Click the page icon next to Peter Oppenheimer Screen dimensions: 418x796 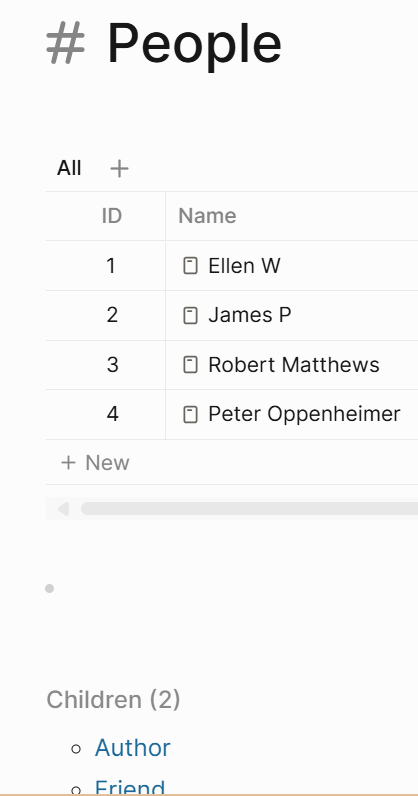(190, 415)
